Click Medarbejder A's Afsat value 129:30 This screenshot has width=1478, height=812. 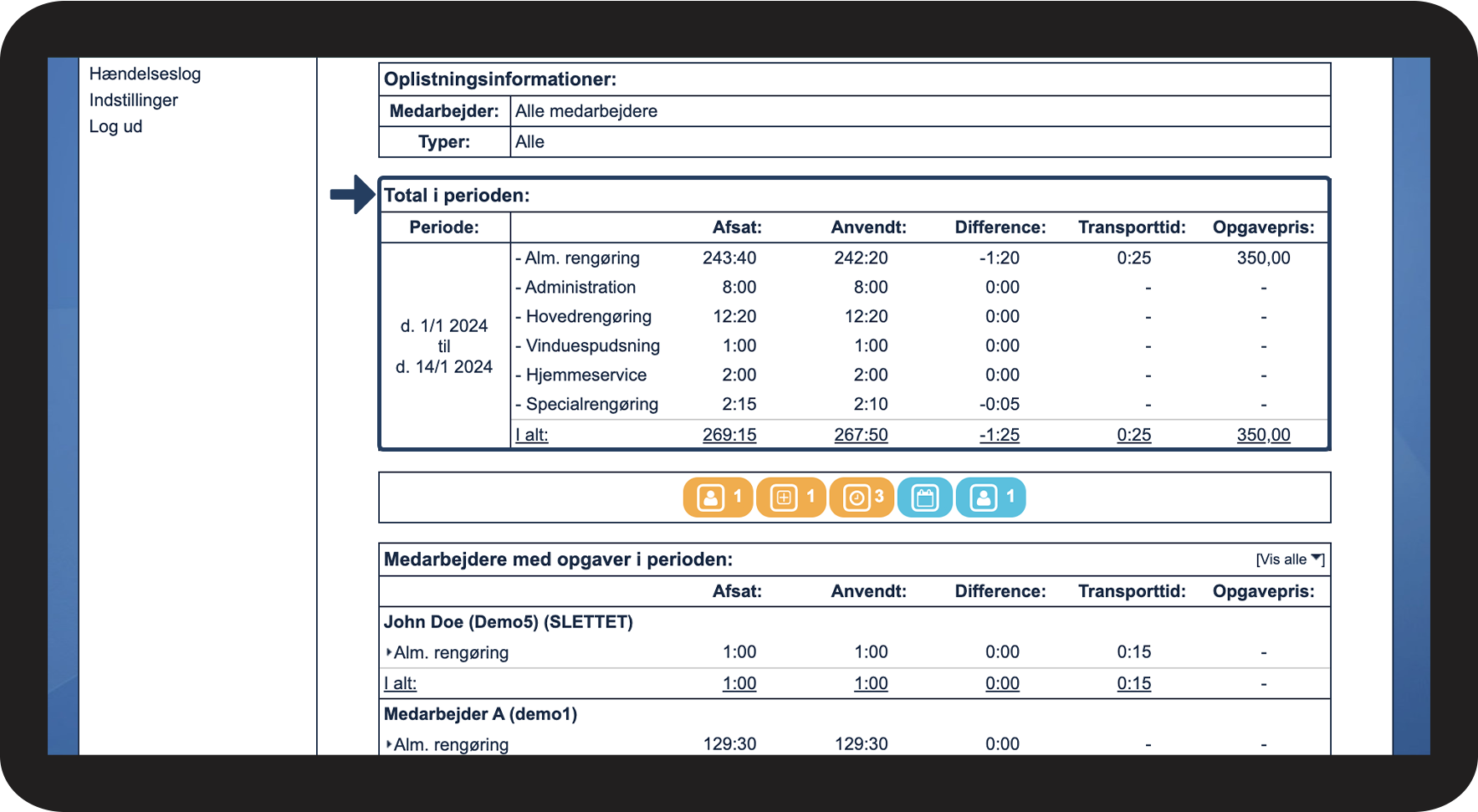tap(729, 744)
